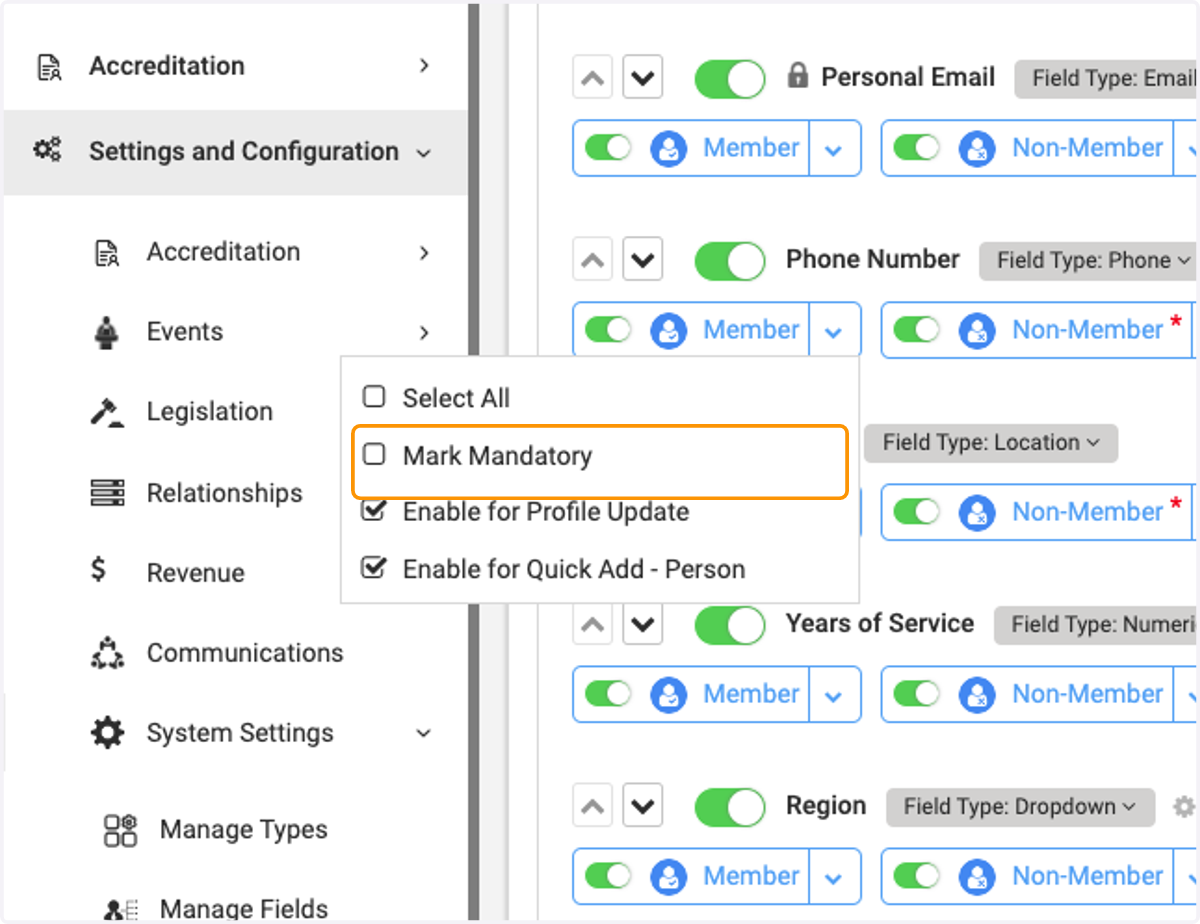Move Region field up
Viewport: 1200px width, 924px height.
[x=593, y=806]
